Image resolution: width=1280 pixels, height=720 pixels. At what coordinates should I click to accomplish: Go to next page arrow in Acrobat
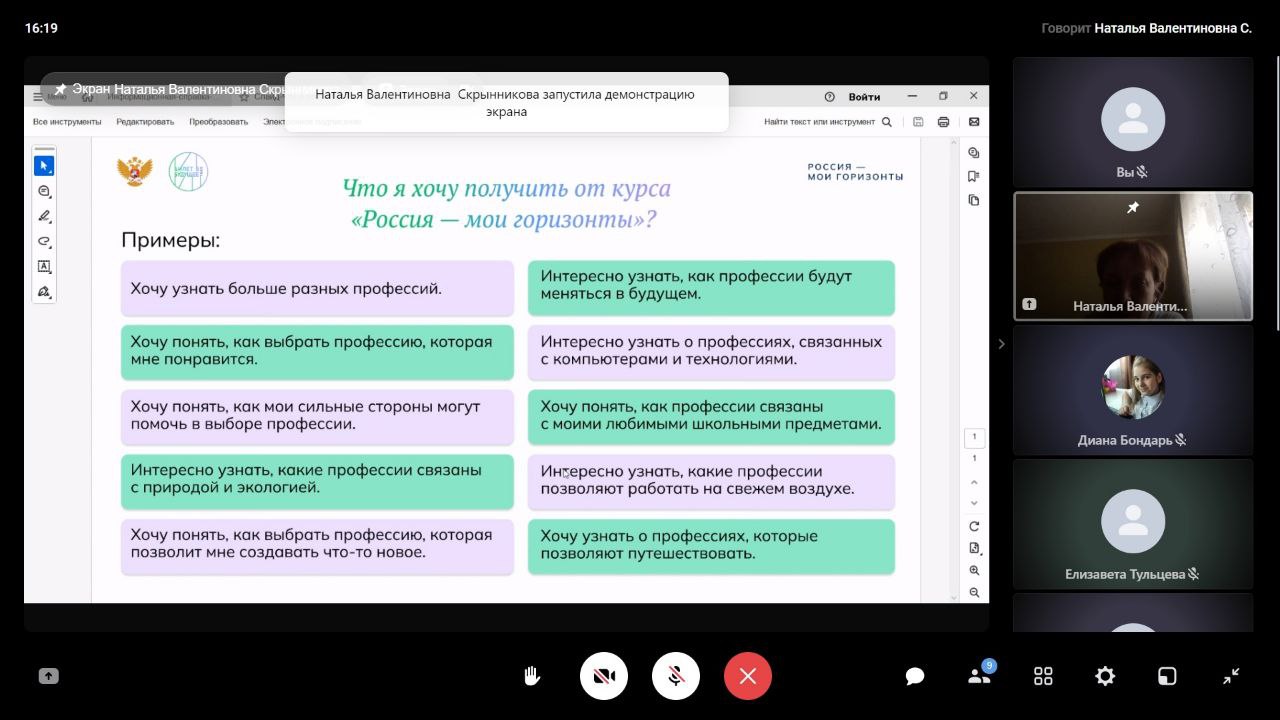pos(975,503)
